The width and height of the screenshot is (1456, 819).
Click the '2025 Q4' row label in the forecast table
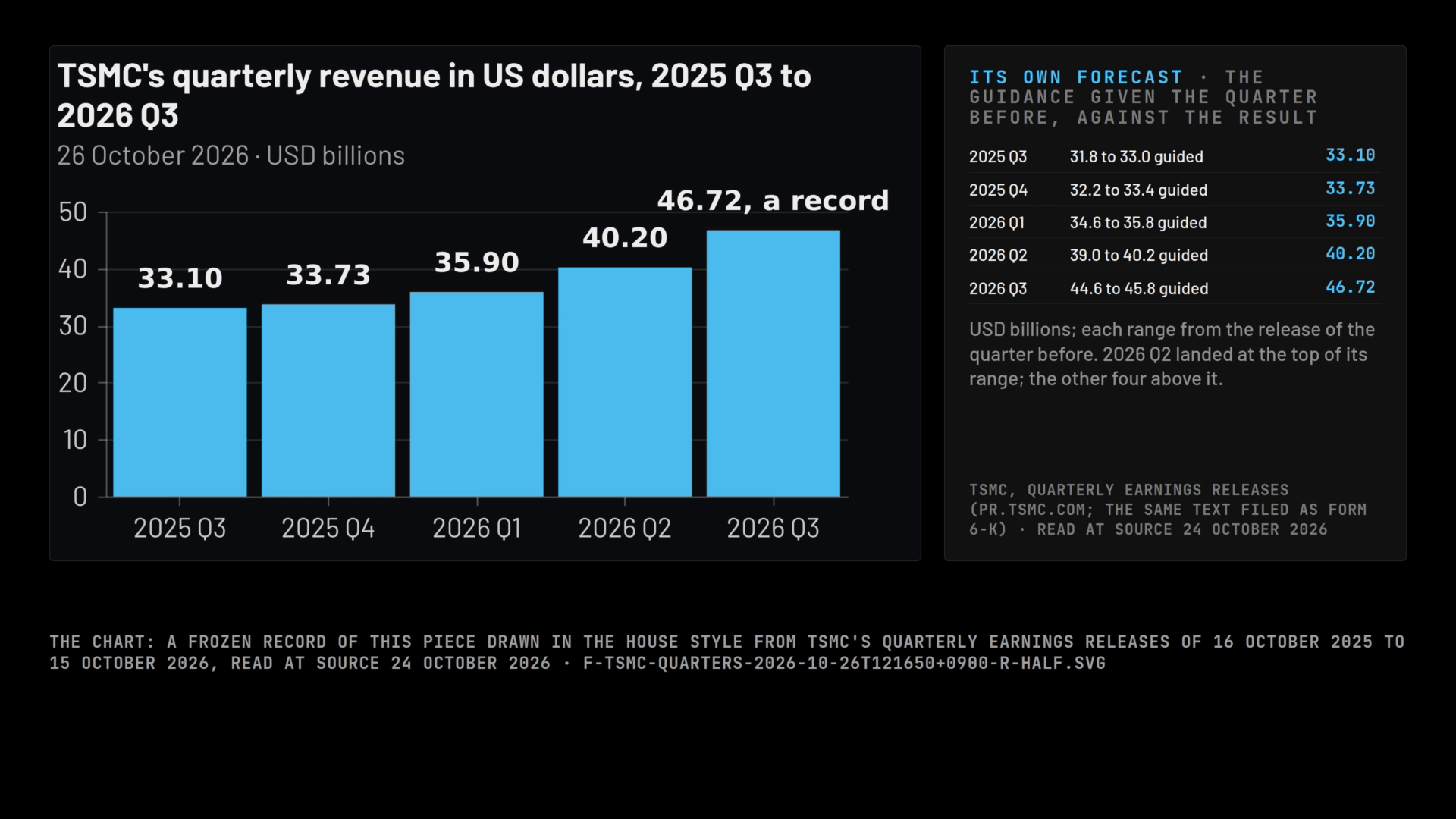[x=998, y=190]
